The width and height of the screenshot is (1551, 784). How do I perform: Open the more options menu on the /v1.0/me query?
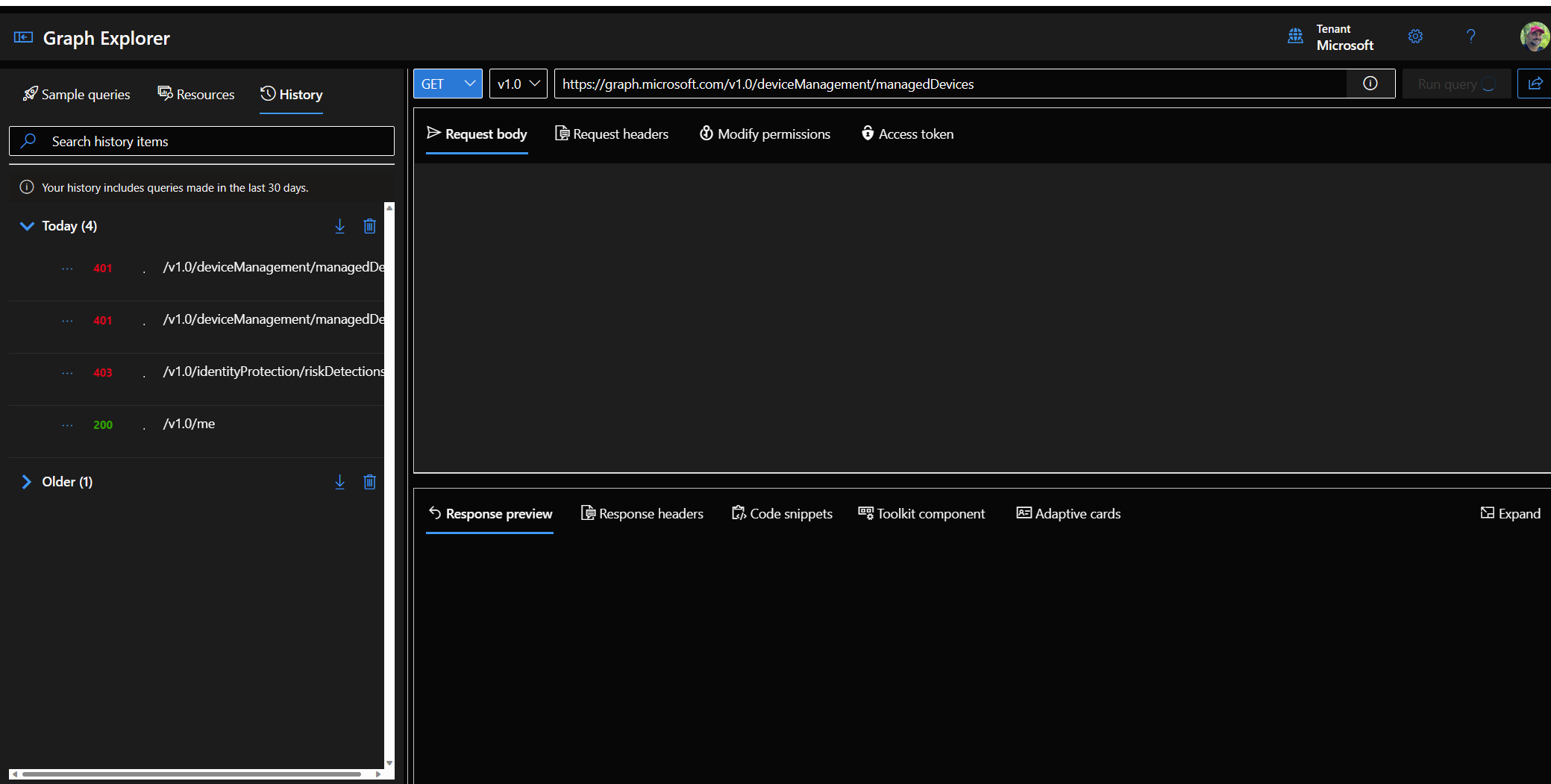click(x=67, y=424)
